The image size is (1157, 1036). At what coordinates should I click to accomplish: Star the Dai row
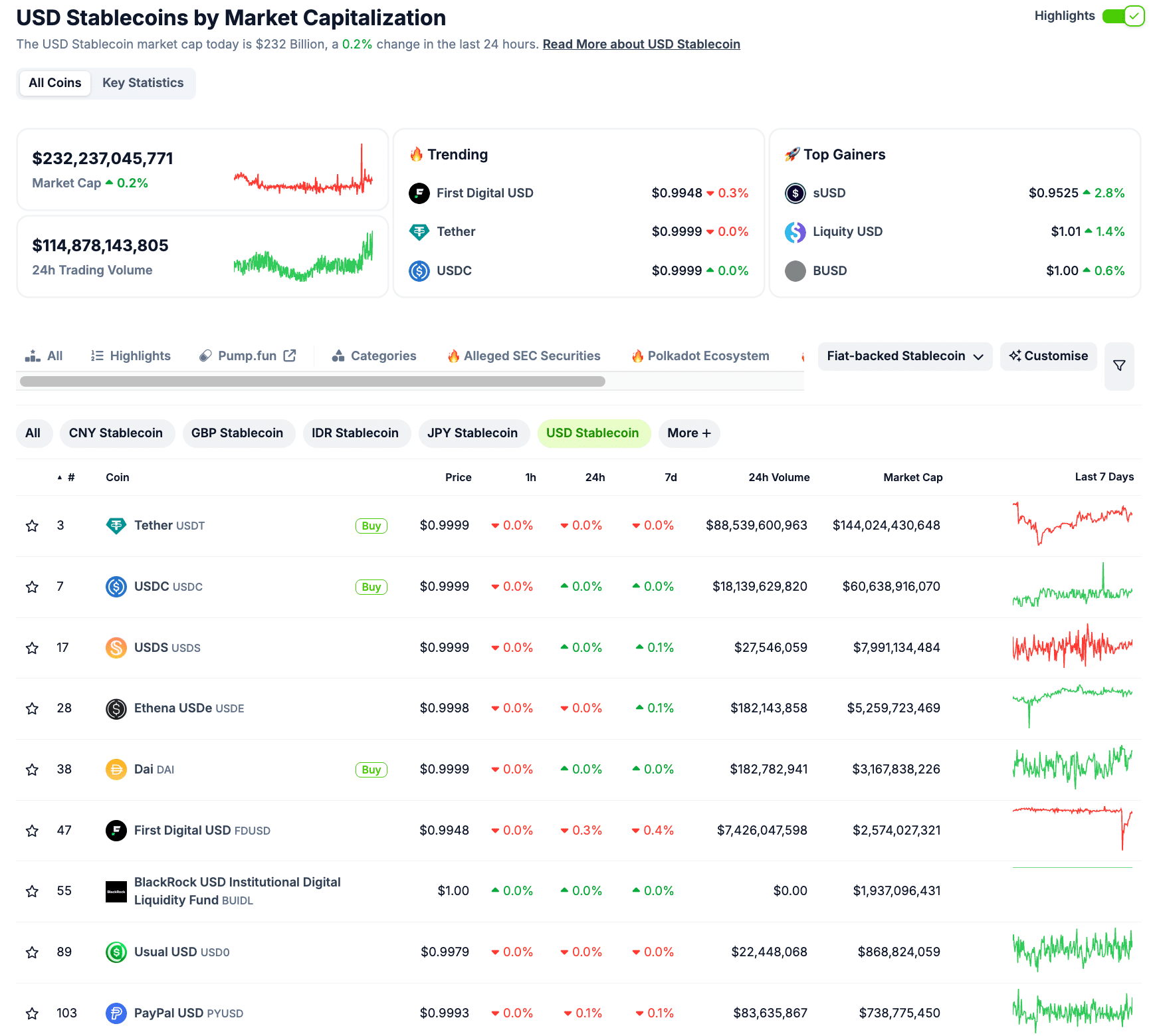32,770
